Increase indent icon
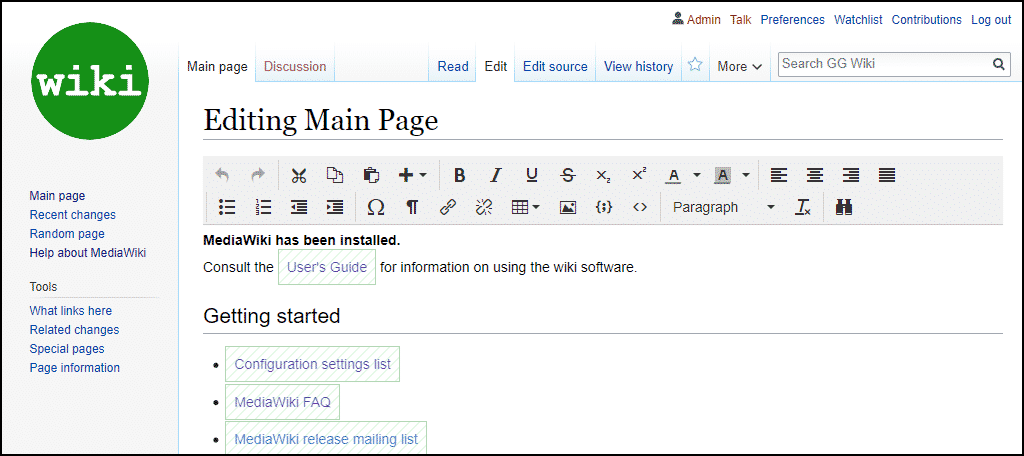 tap(335, 207)
